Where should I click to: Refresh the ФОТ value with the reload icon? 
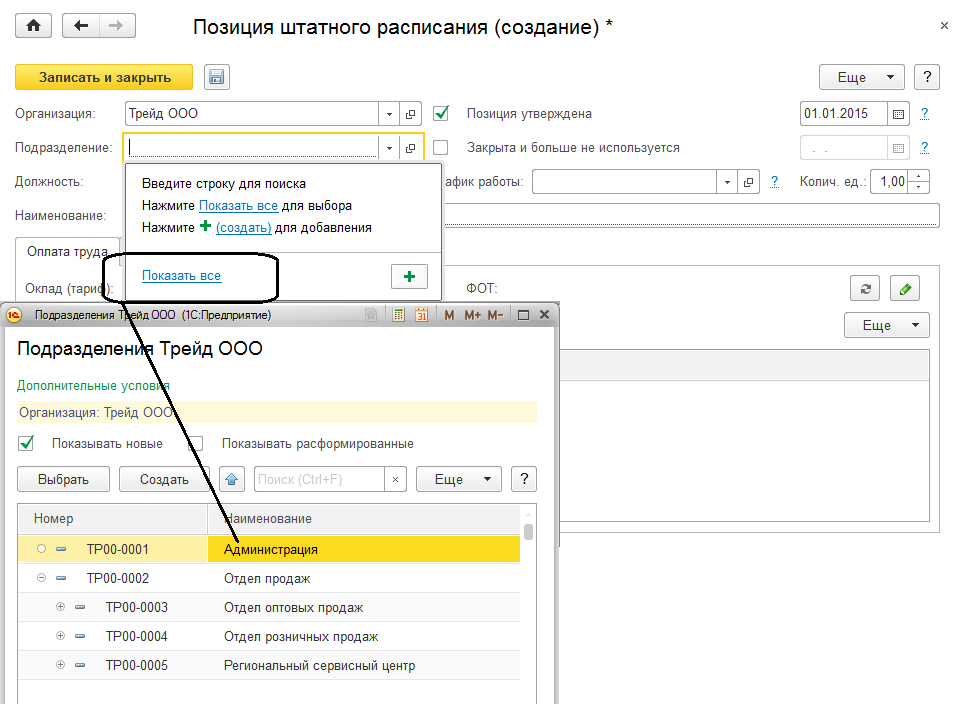coord(865,288)
